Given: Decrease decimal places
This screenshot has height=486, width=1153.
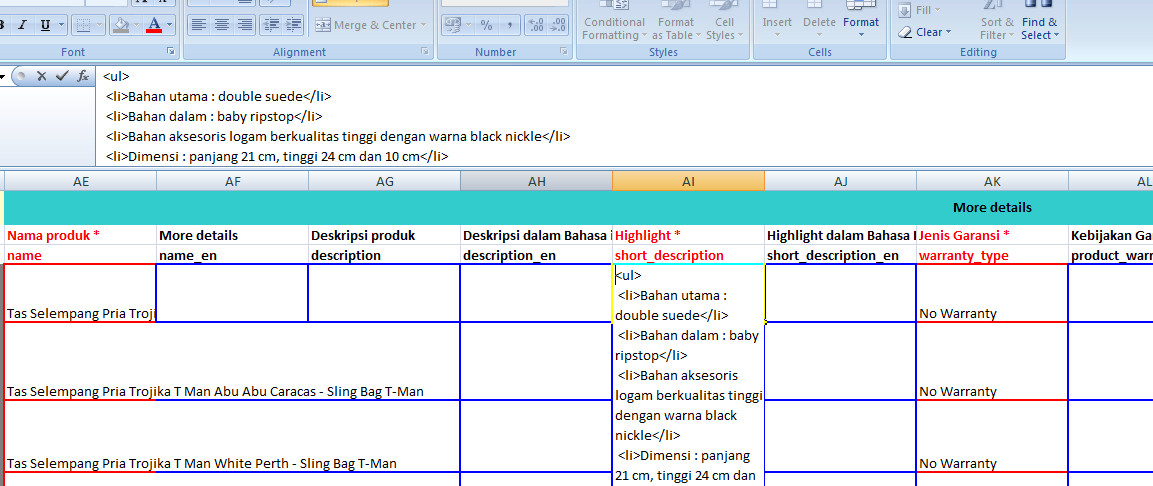Looking at the screenshot, I should (558, 26).
